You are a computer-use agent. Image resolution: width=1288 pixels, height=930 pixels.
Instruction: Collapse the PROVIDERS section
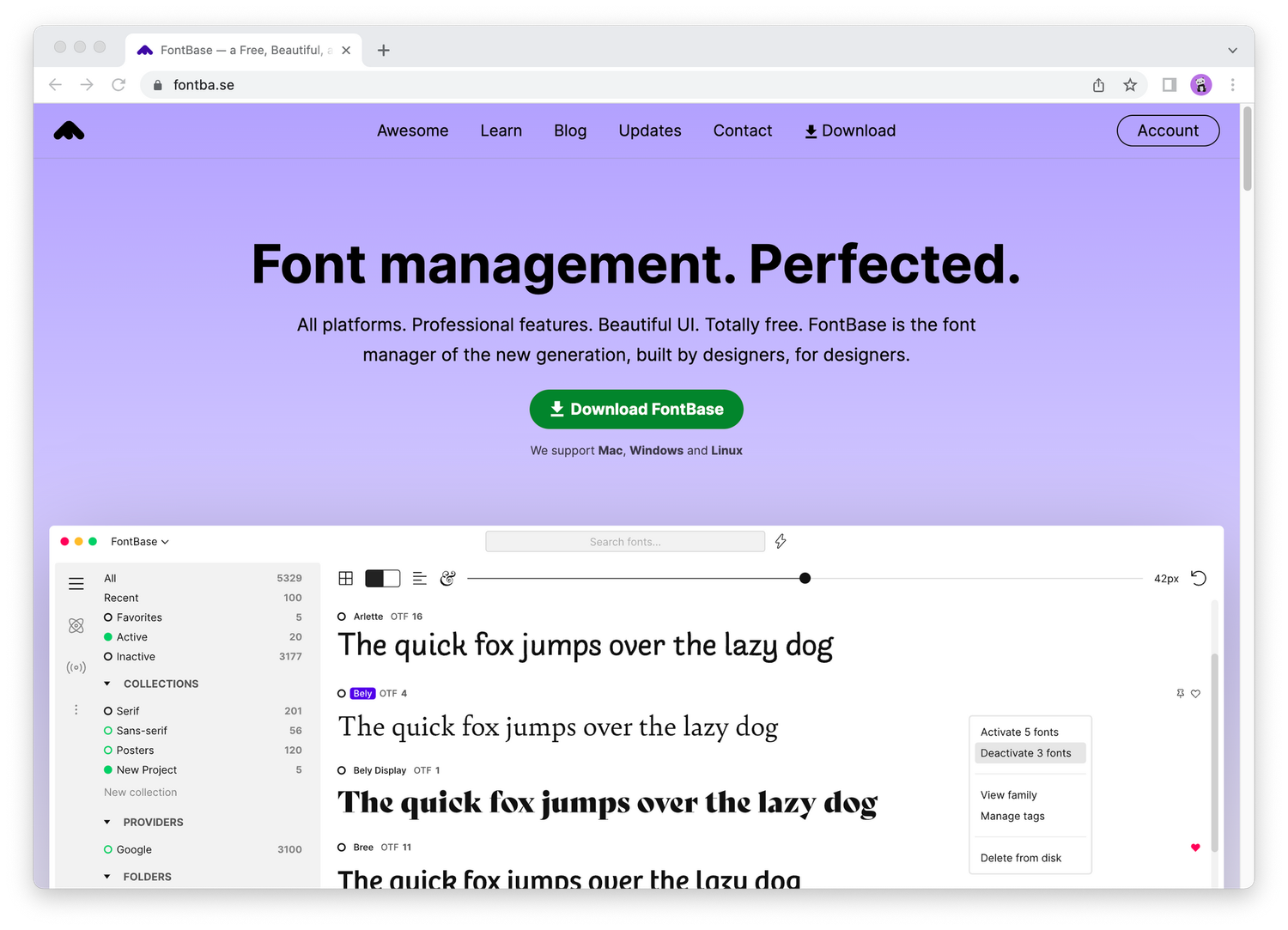107,822
